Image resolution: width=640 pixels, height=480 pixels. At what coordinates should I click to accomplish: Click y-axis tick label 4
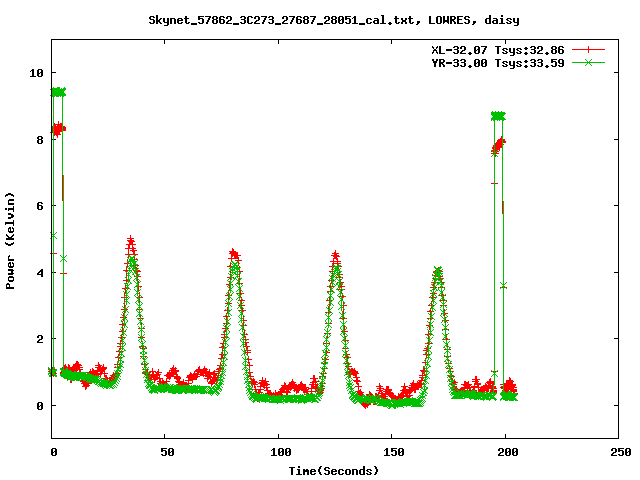(x=40, y=273)
